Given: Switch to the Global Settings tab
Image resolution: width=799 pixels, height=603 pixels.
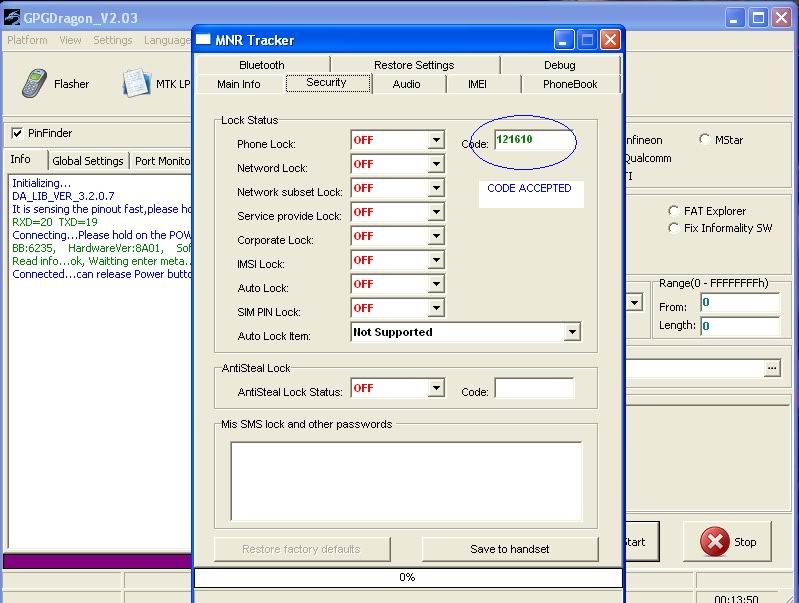Looking at the screenshot, I should [88, 161].
